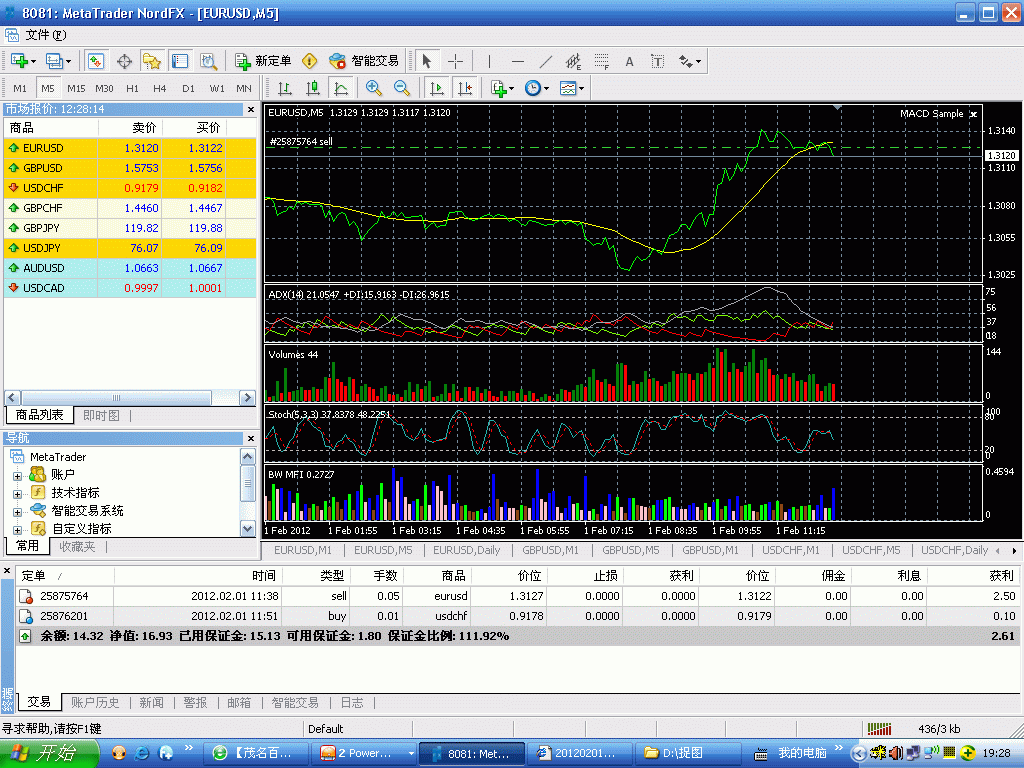Select the trendline drawing tool
This screenshot has width=1024, height=768.
(545, 61)
